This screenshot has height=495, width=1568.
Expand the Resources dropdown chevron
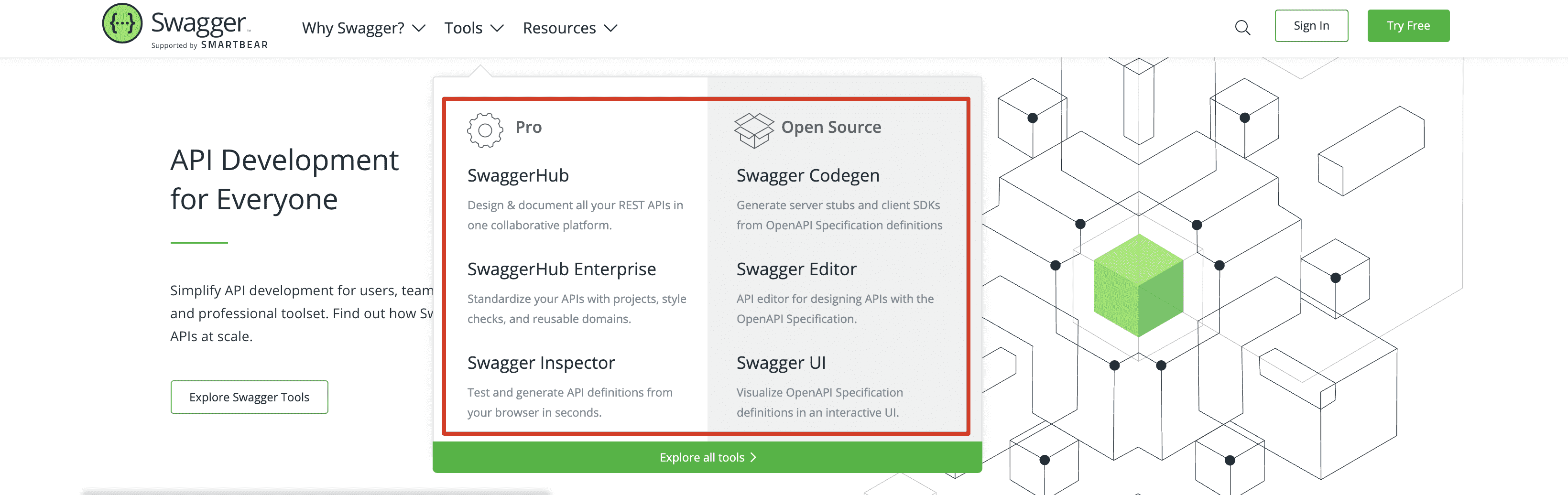tap(610, 29)
